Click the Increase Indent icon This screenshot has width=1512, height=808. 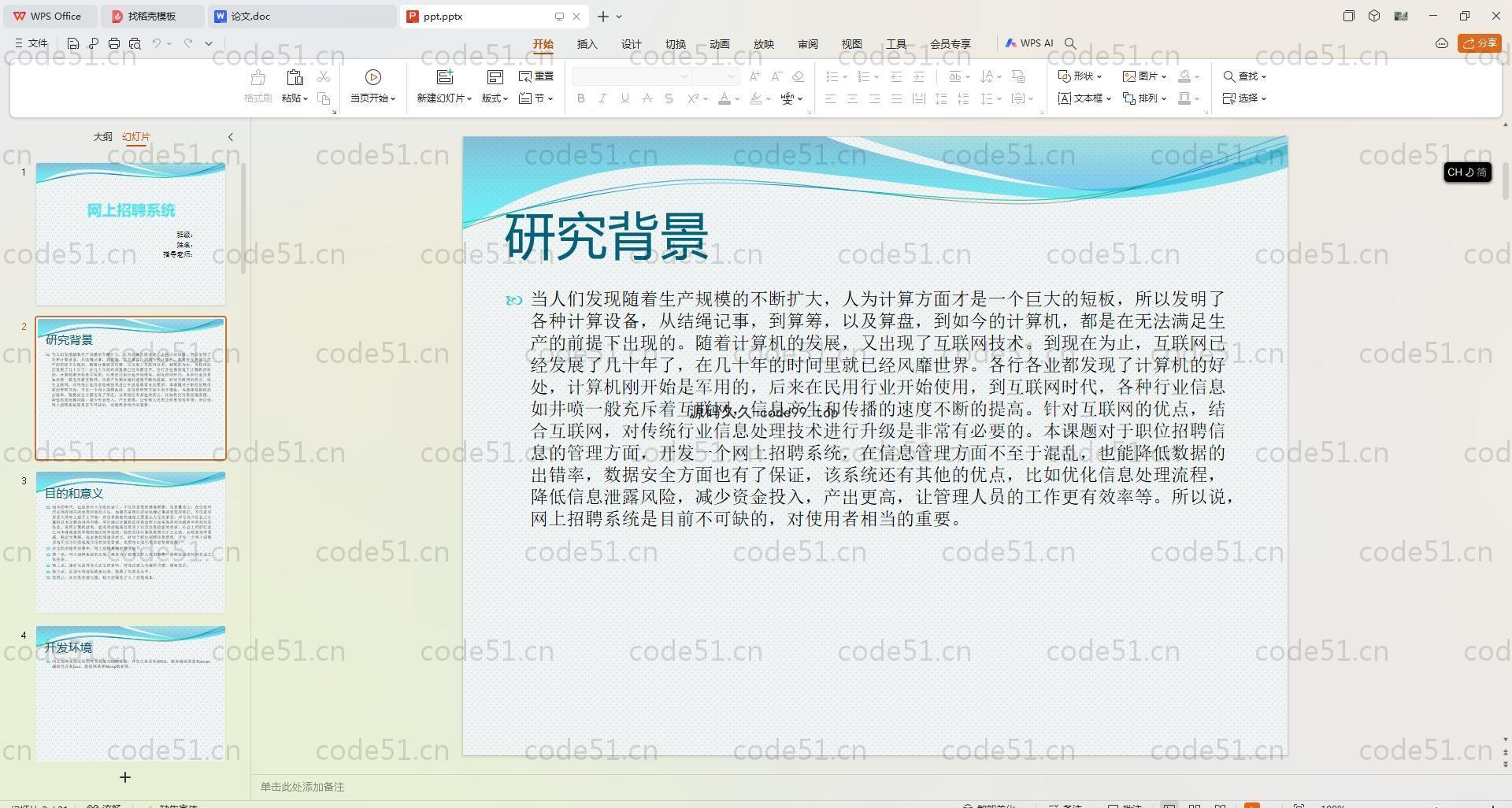pos(918,76)
